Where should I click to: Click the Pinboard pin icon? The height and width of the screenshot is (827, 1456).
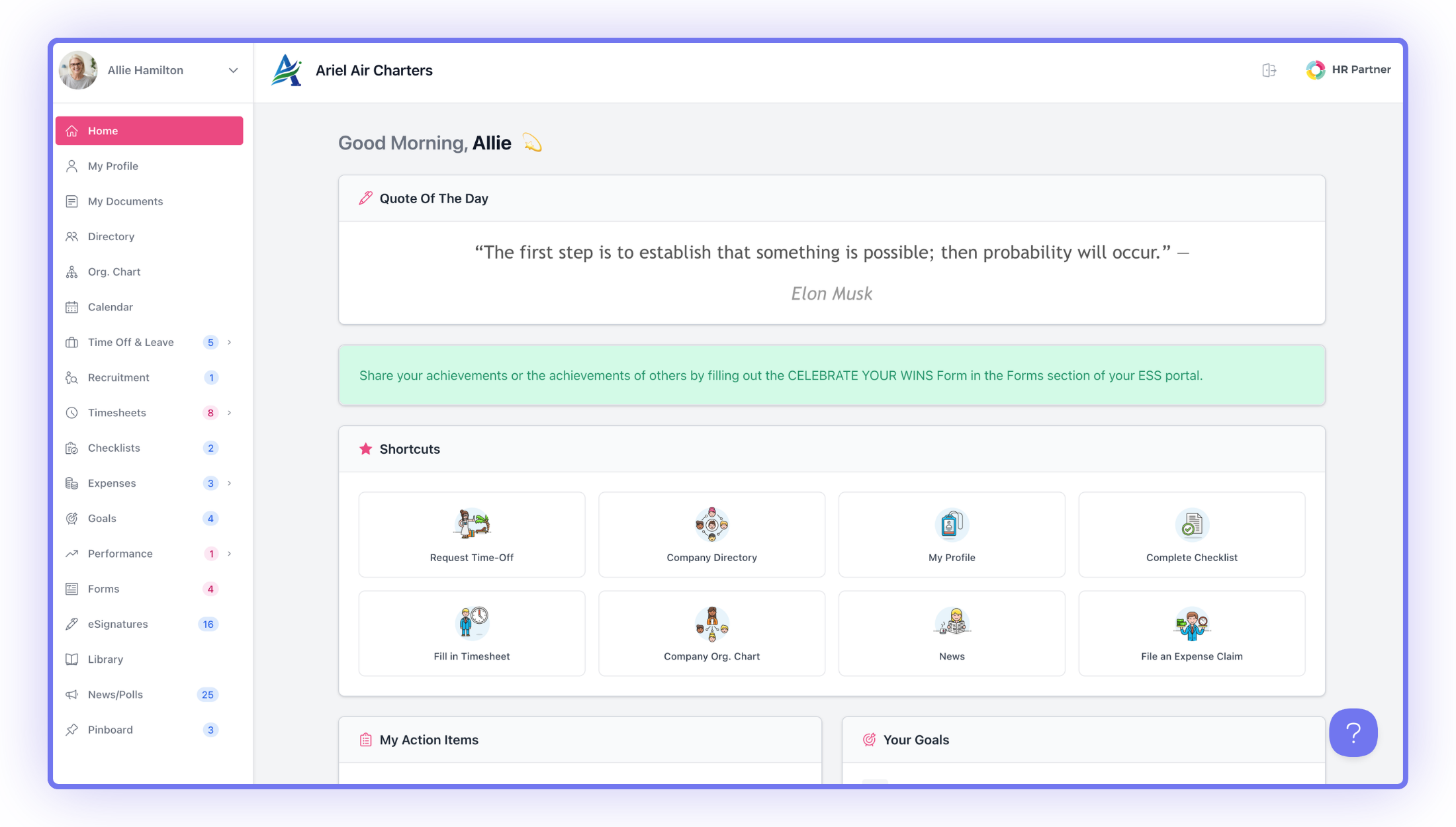point(71,730)
